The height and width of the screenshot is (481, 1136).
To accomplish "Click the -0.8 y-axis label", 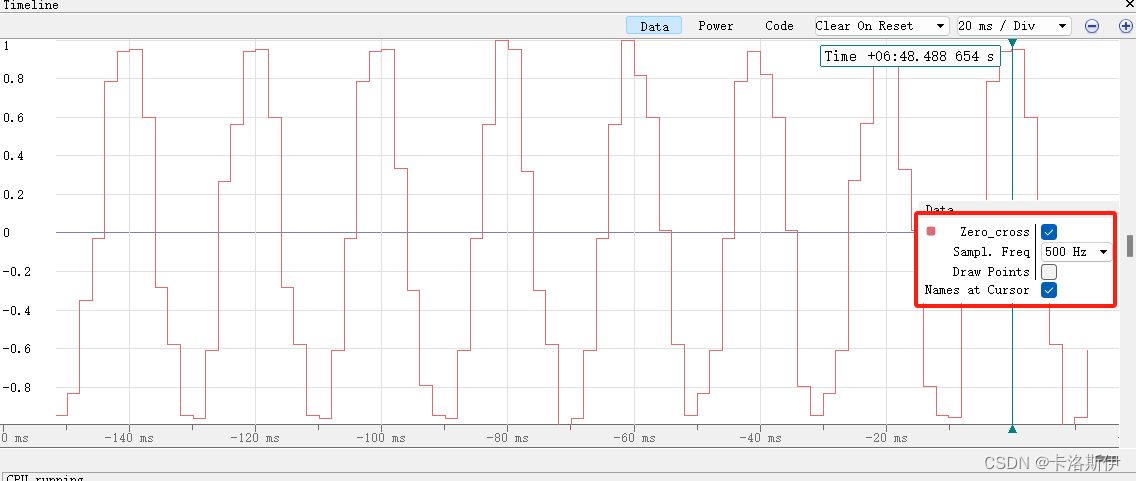I will (15, 388).
